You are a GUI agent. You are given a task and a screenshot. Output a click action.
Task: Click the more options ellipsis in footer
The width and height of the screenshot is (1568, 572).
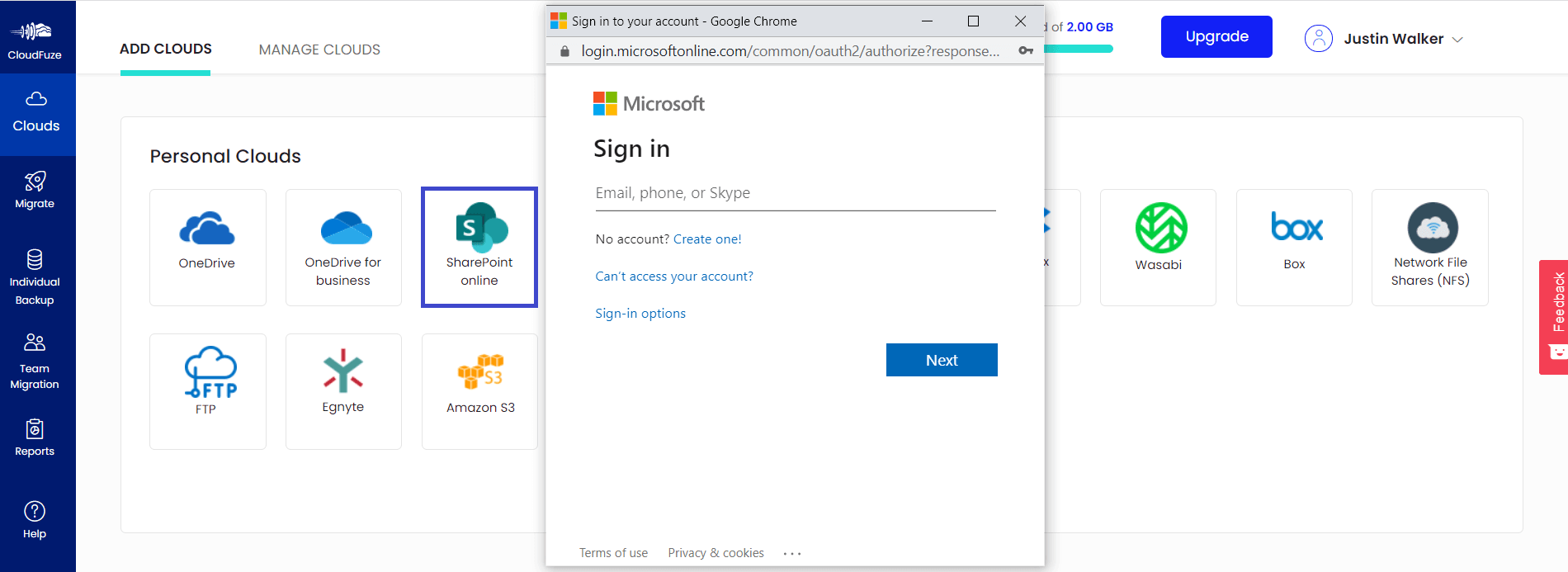[x=792, y=554]
